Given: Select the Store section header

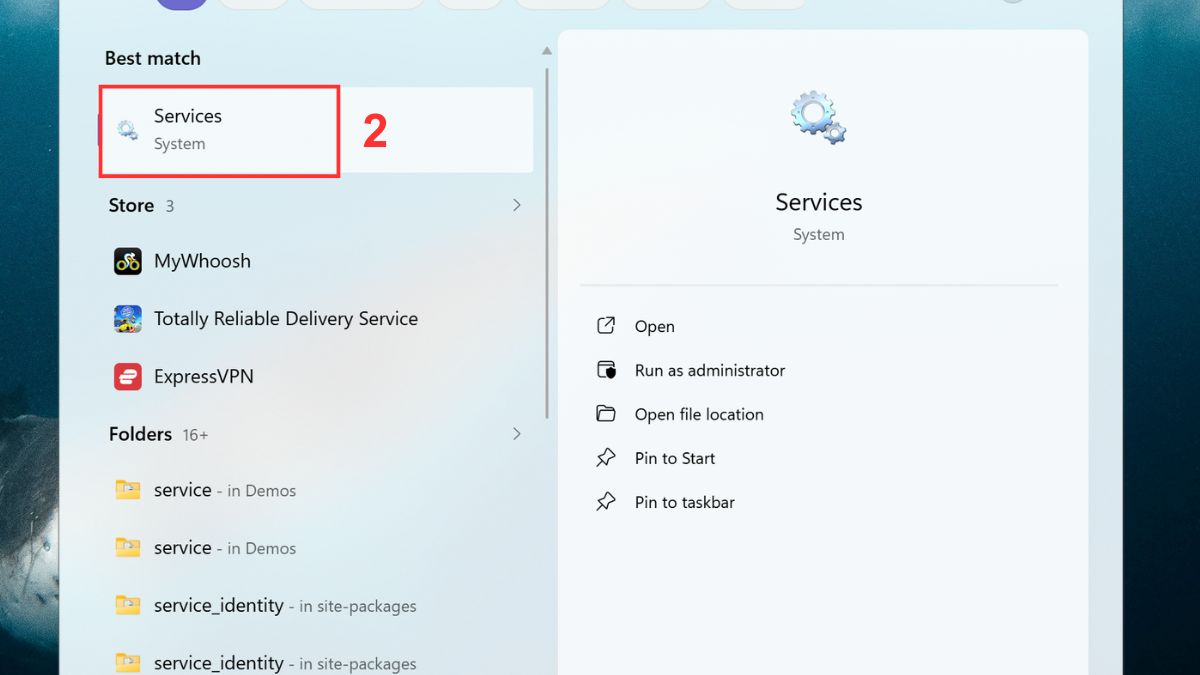Looking at the screenshot, I should [131, 205].
